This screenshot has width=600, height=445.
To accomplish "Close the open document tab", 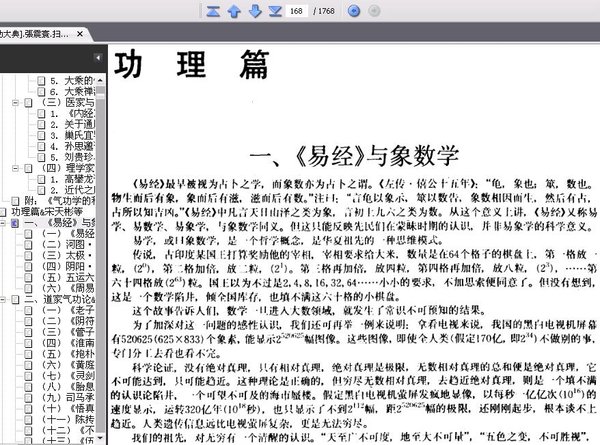I will pos(80,34).
